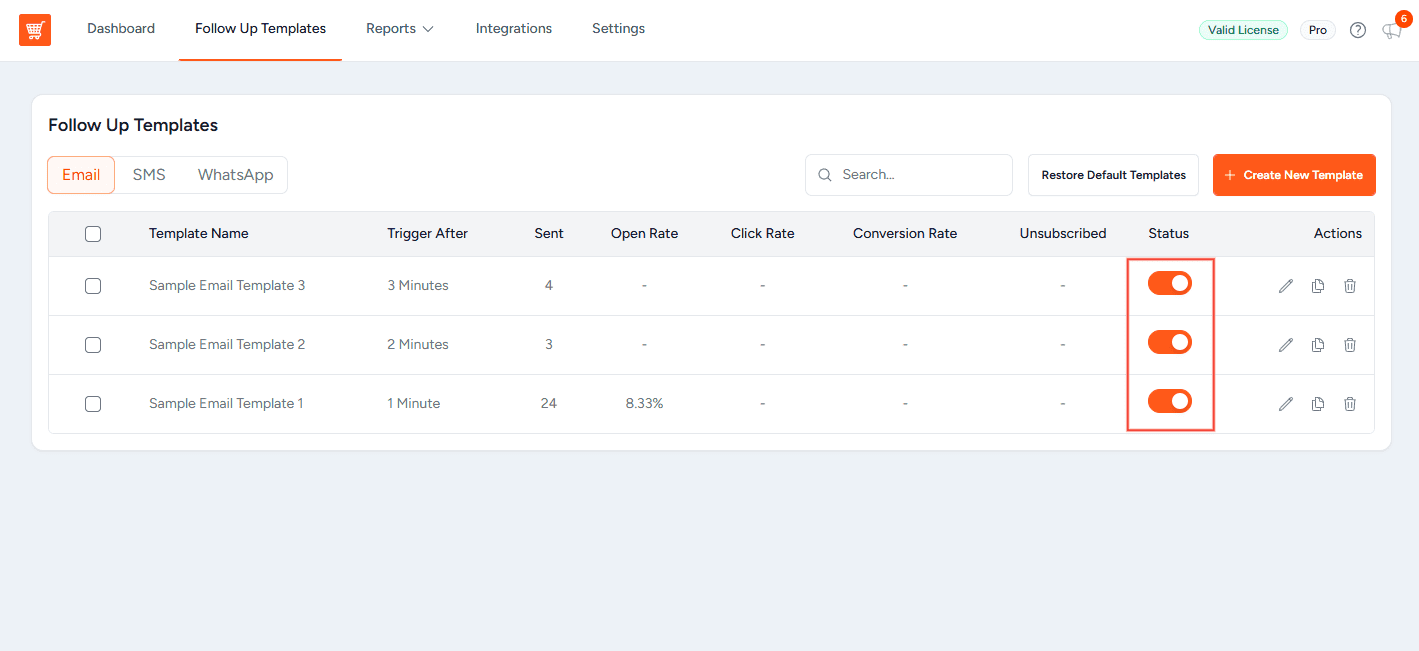Click the Status column header
Viewport: 1419px width, 651px height.
pyautogui.click(x=1169, y=234)
